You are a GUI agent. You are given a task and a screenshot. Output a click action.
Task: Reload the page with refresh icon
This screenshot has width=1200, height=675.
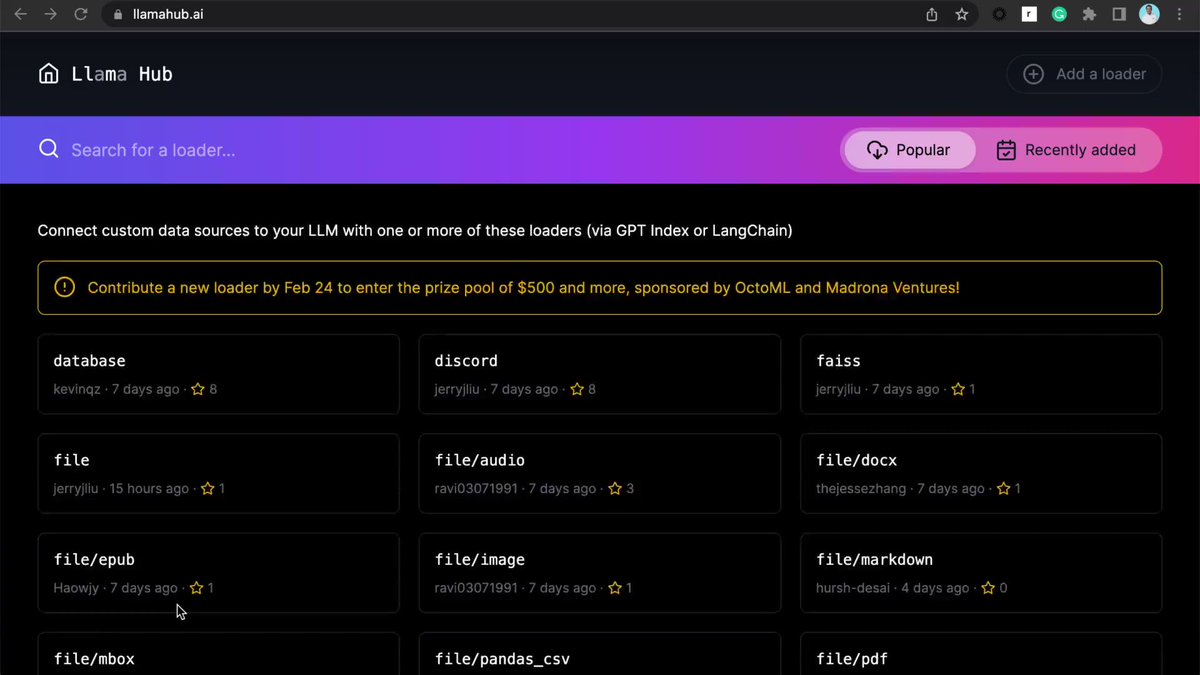[x=81, y=15]
